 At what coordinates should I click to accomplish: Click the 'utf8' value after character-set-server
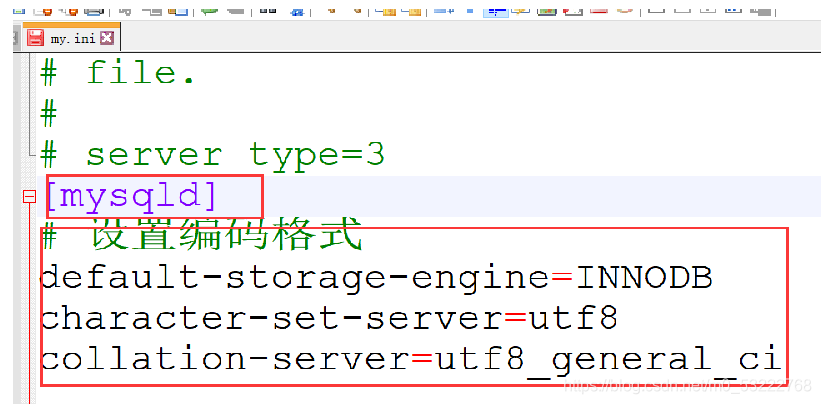click(x=574, y=318)
